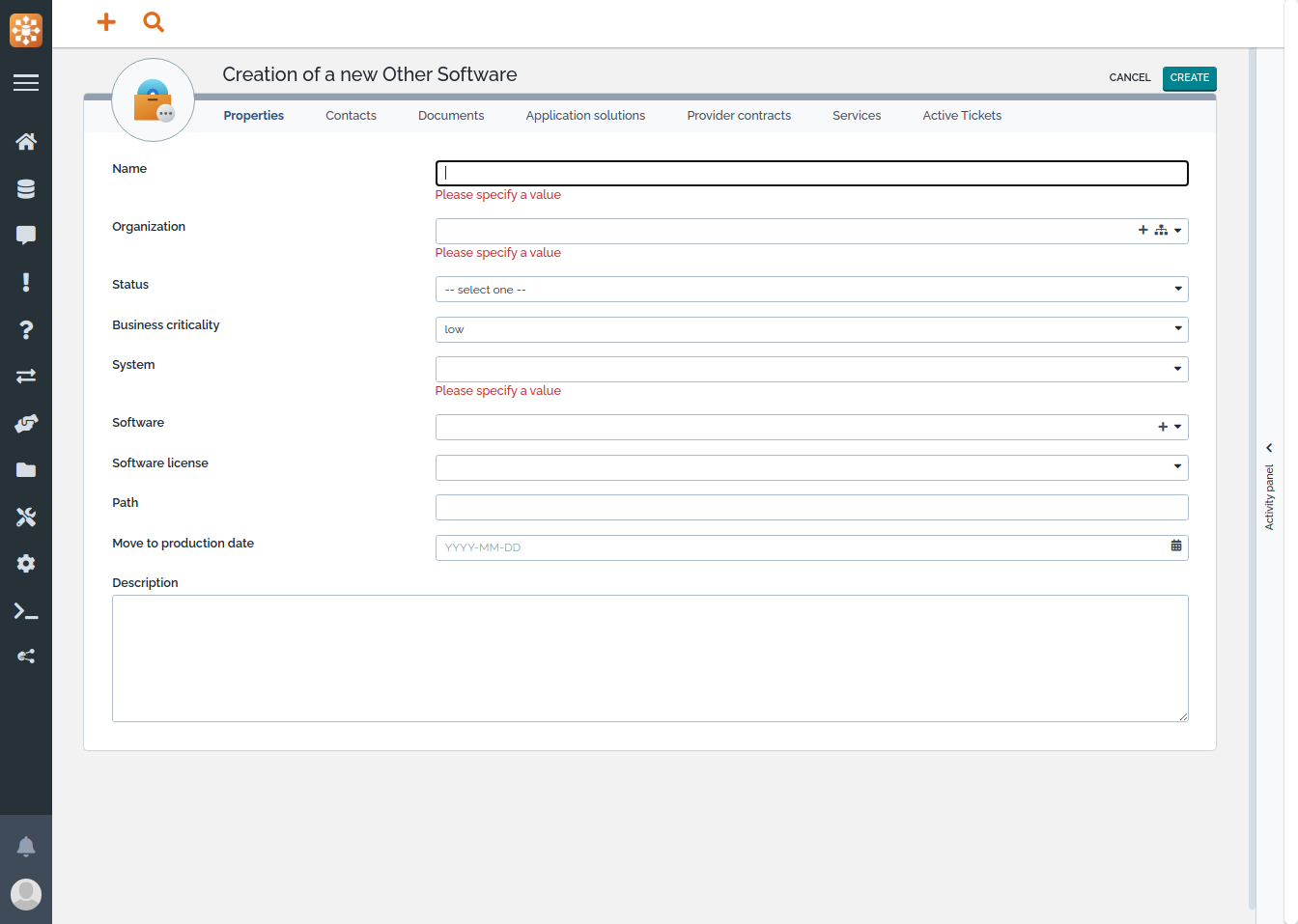Open the Business criticality dropdown
The image size is (1298, 924).
coord(811,329)
